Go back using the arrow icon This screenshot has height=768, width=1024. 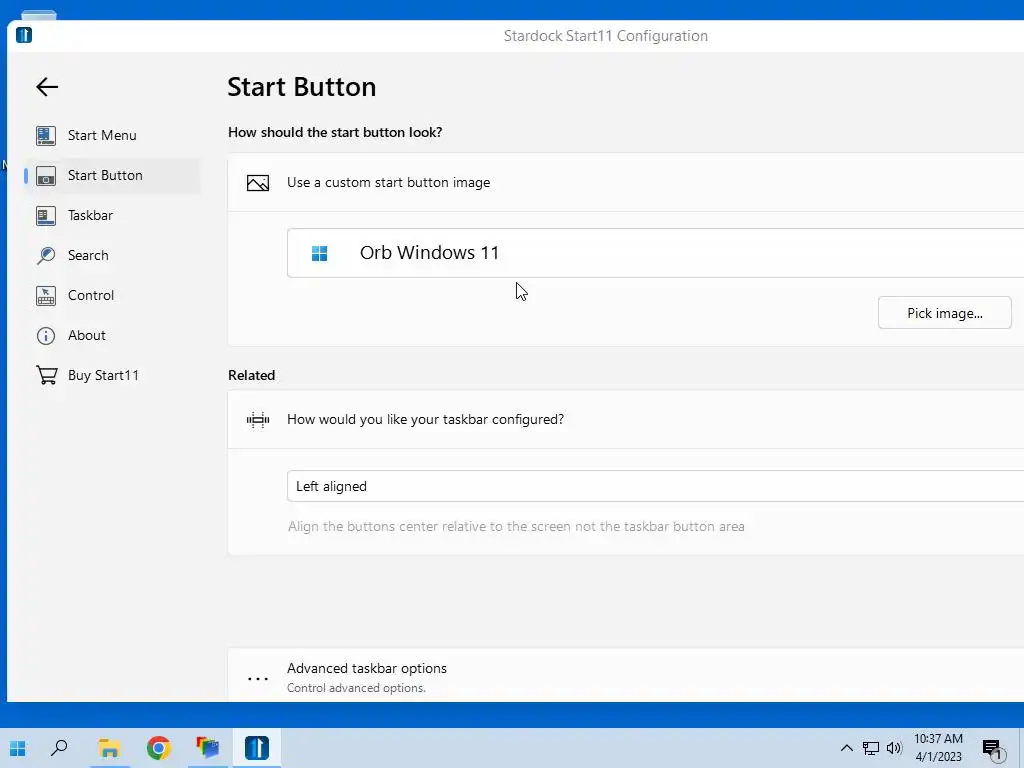pyautogui.click(x=47, y=87)
